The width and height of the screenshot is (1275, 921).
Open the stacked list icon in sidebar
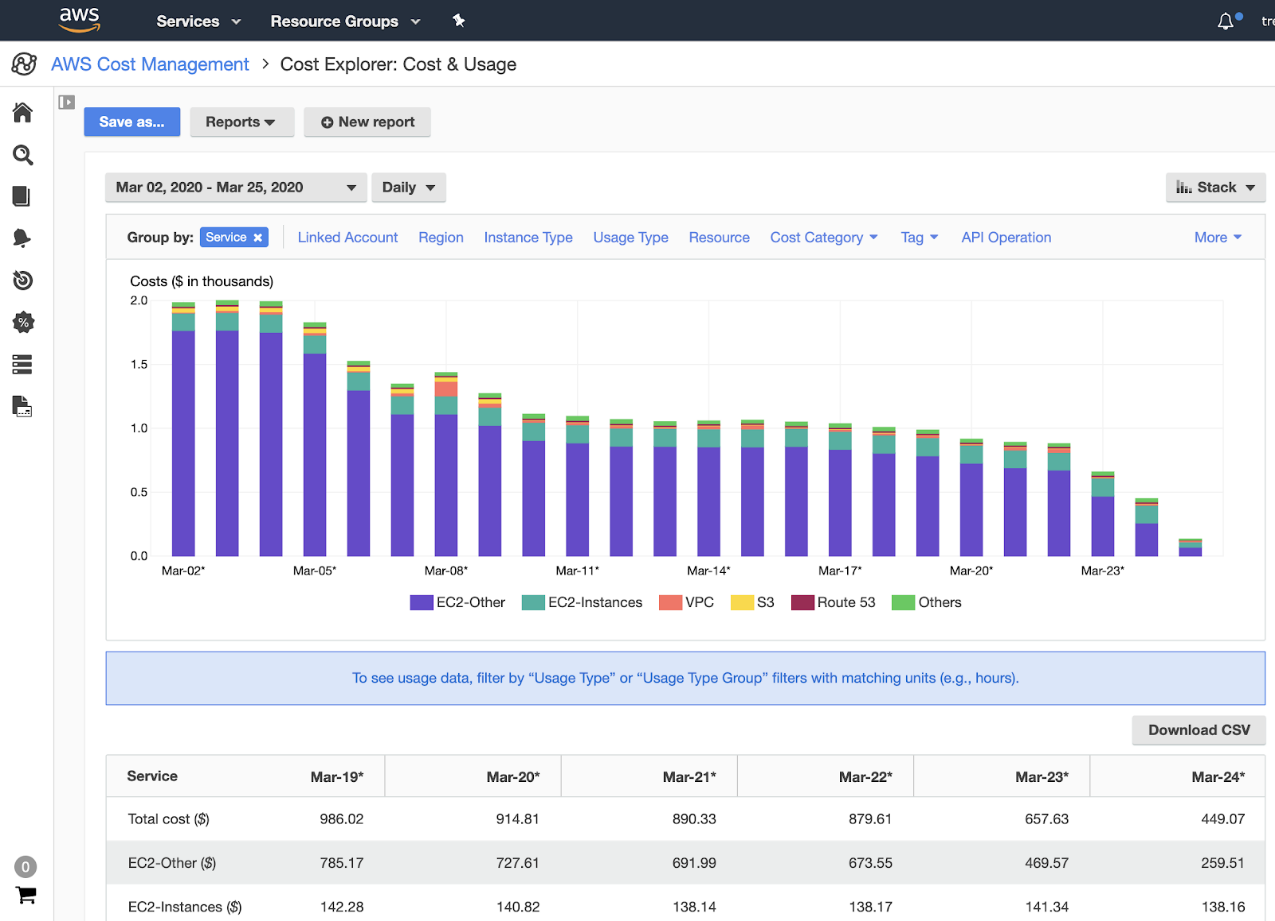[23, 364]
